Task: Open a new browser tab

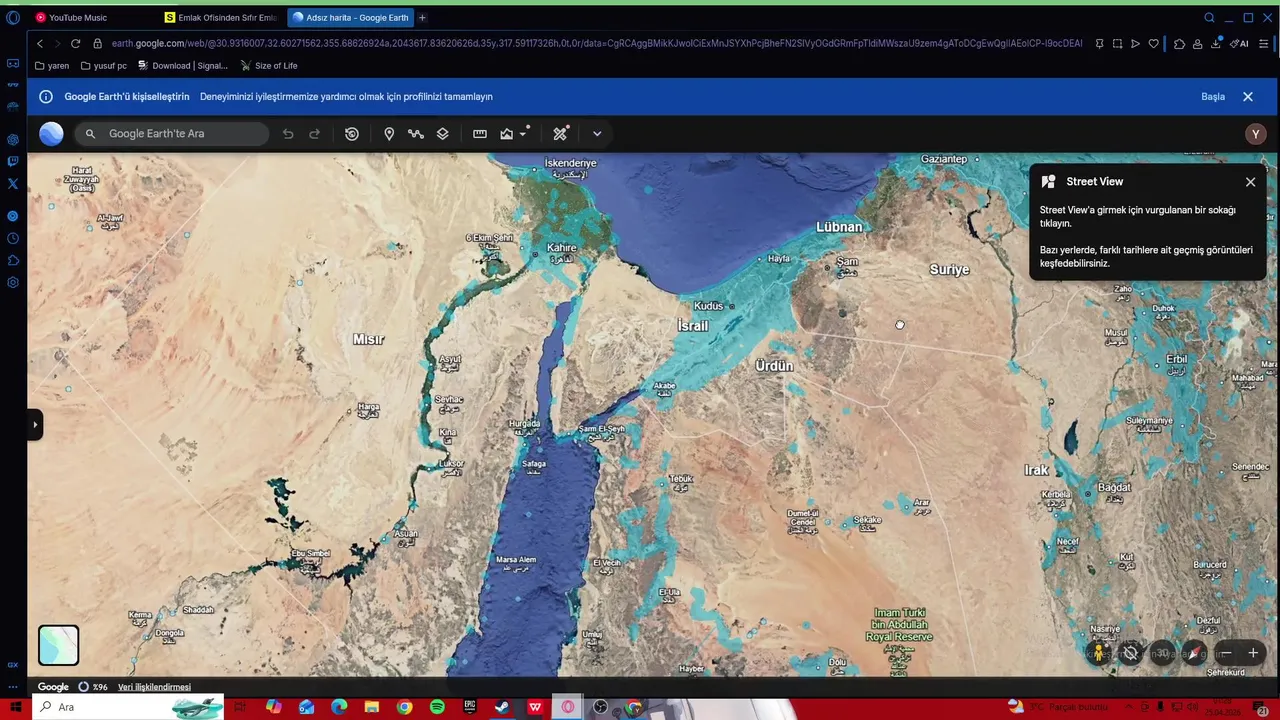Action: (422, 17)
